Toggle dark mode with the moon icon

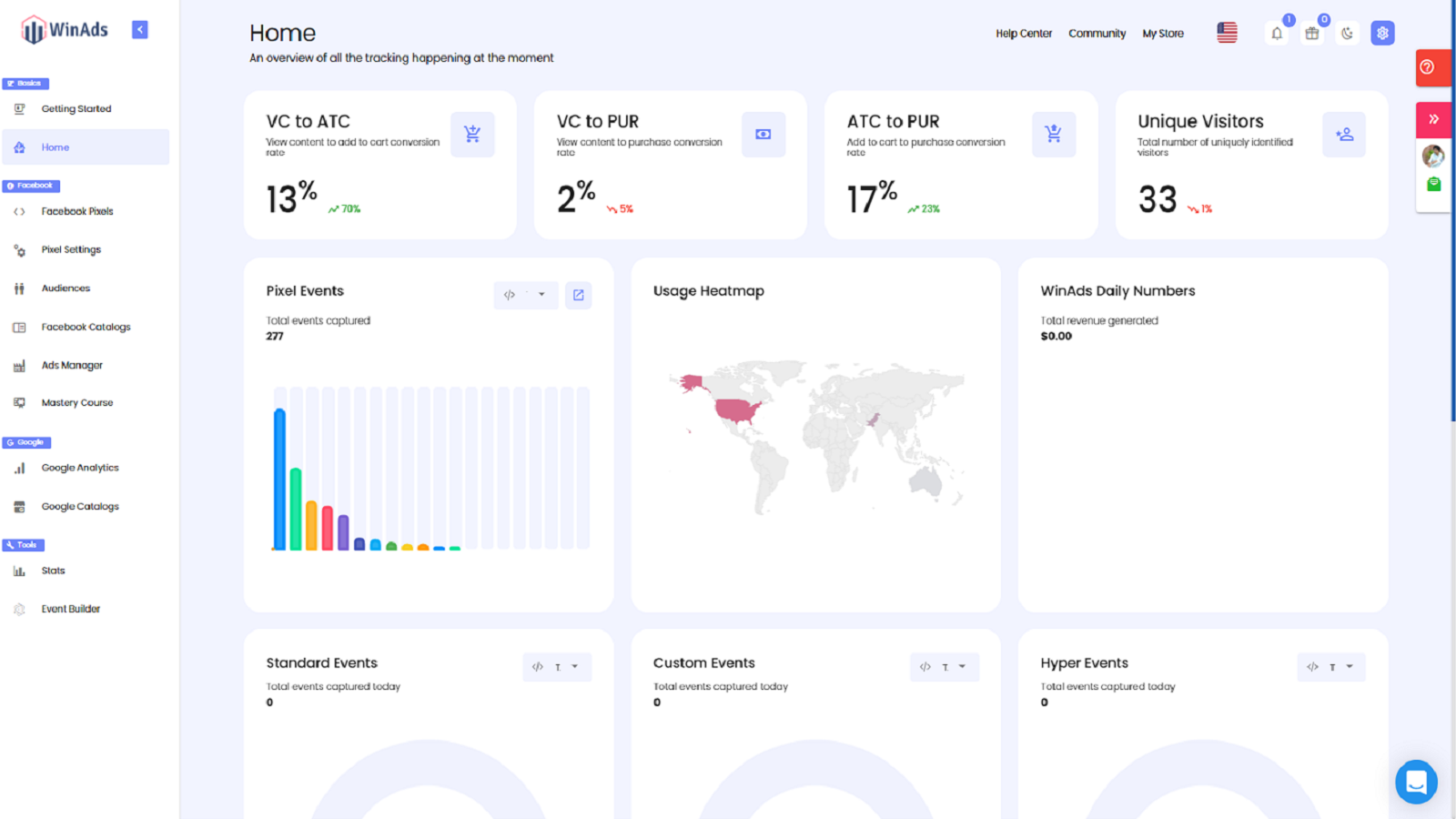pyautogui.click(x=1347, y=34)
